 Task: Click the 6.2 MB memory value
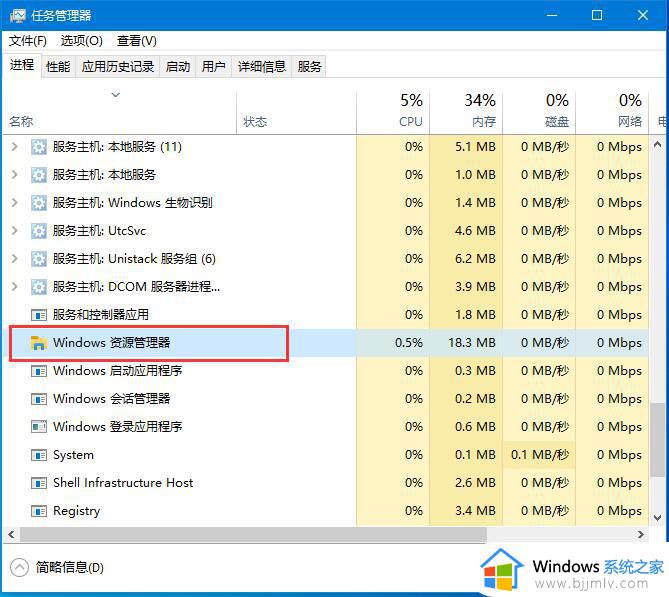point(475,259)
